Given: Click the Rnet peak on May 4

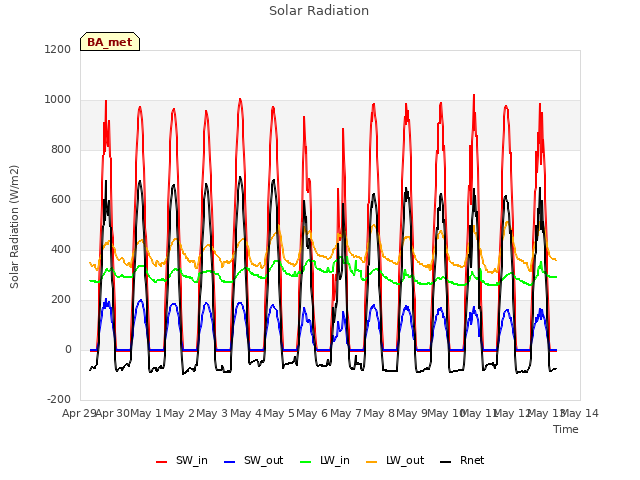Looking at the screenshot, I should click(x=240, y=177).
